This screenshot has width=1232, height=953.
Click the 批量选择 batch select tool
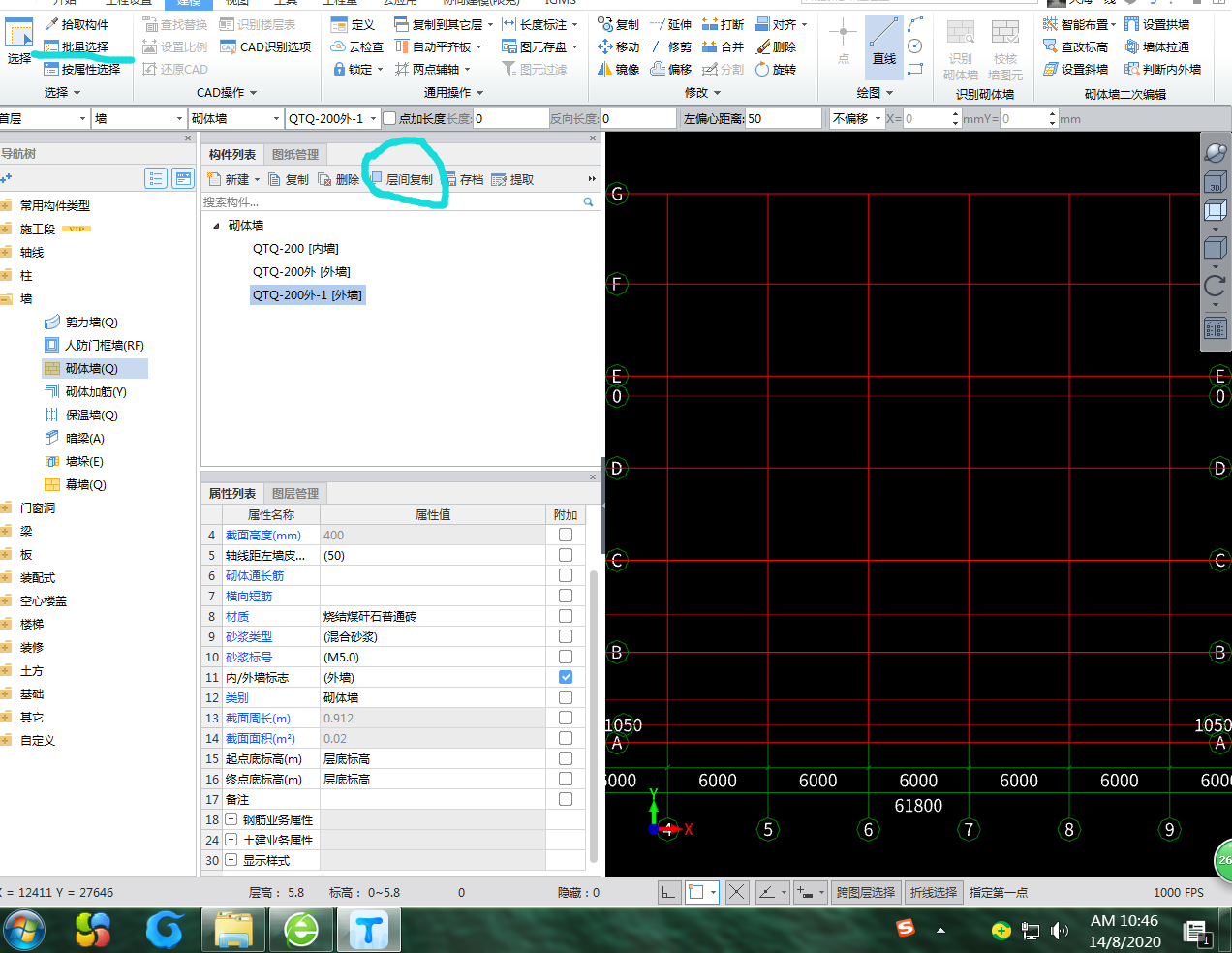coord(77,46)
